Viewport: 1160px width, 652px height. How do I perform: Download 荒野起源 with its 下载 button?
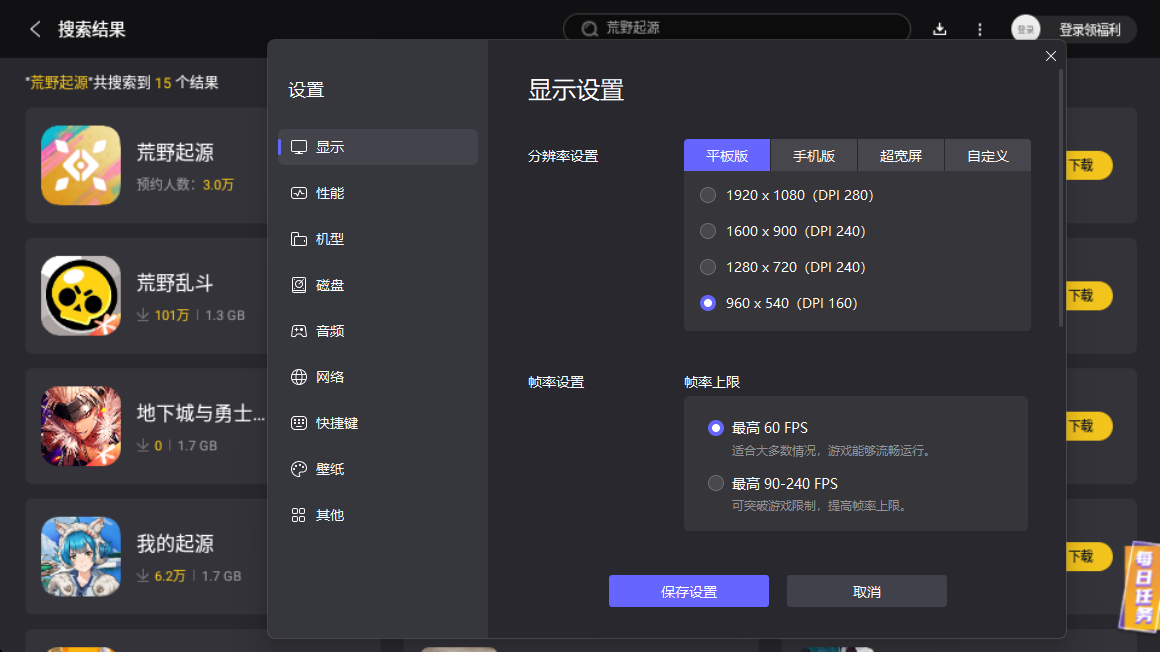coord(1089,165)
